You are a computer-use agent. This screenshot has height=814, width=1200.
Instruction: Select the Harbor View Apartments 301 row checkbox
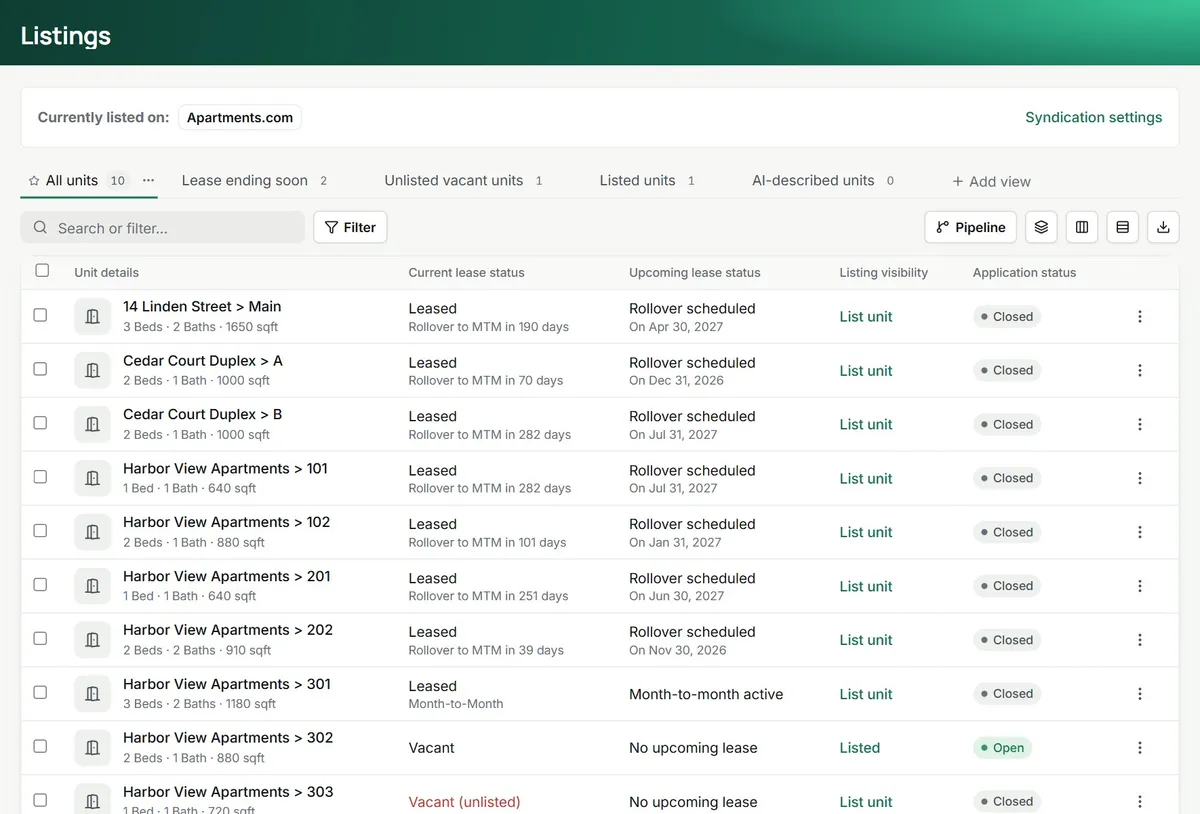pos(40,693)
